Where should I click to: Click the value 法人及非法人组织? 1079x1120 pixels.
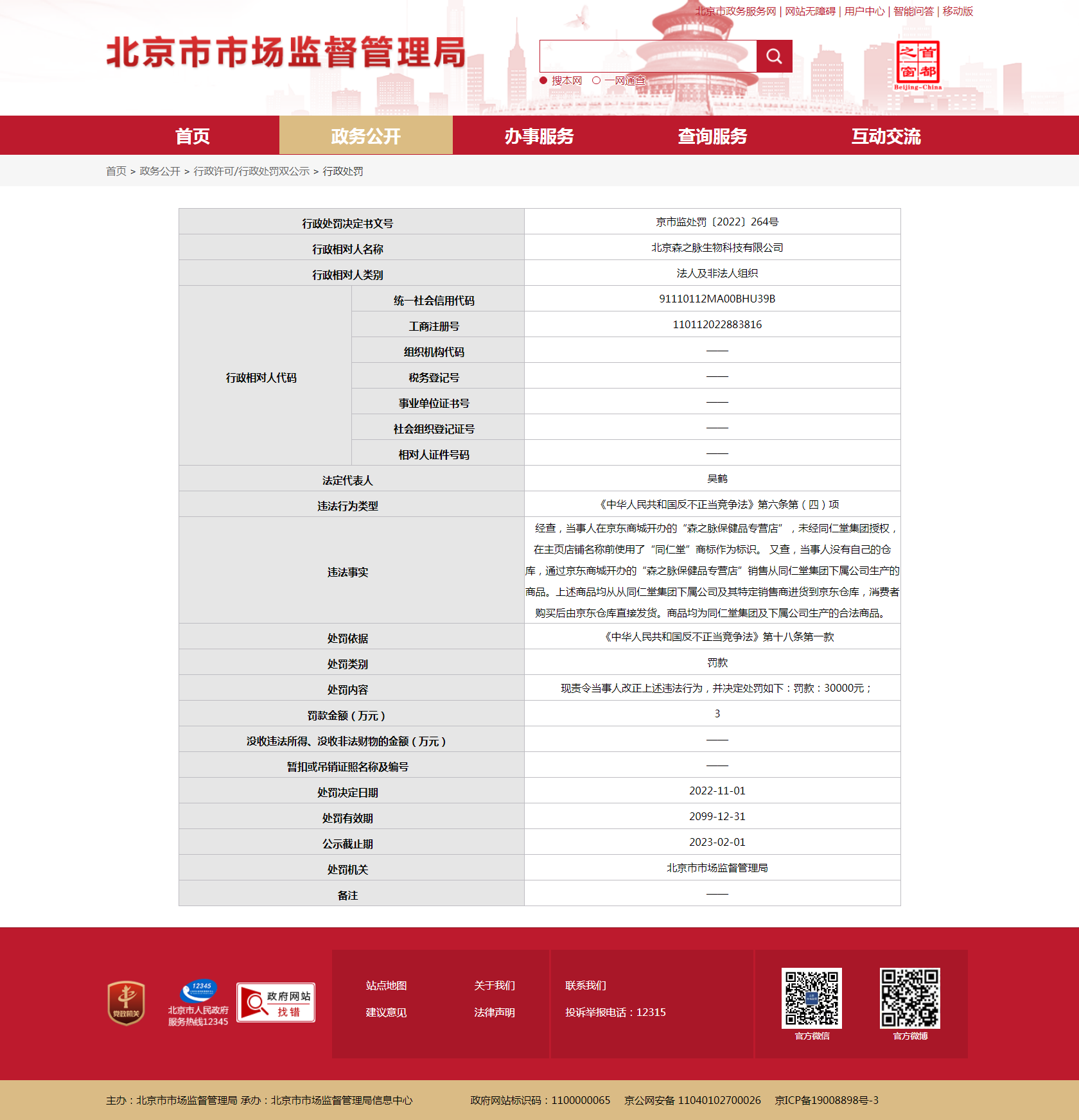(x=717, y=273)
